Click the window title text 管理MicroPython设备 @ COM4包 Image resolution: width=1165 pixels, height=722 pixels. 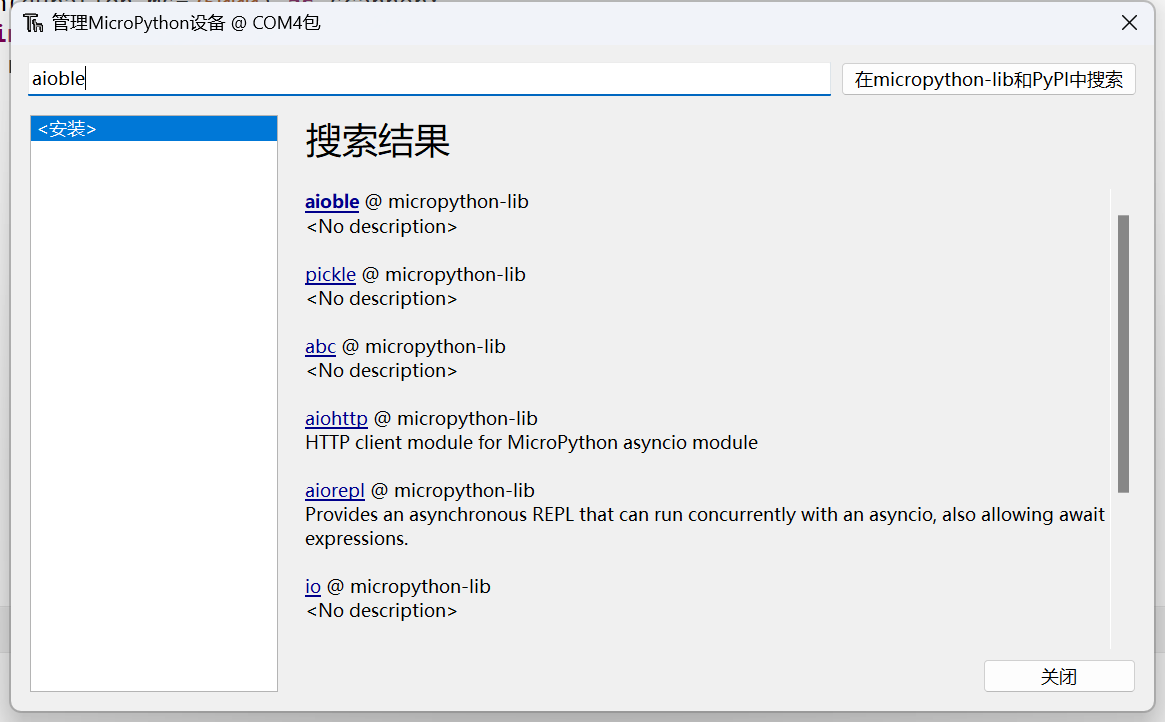tap(186, 23)
